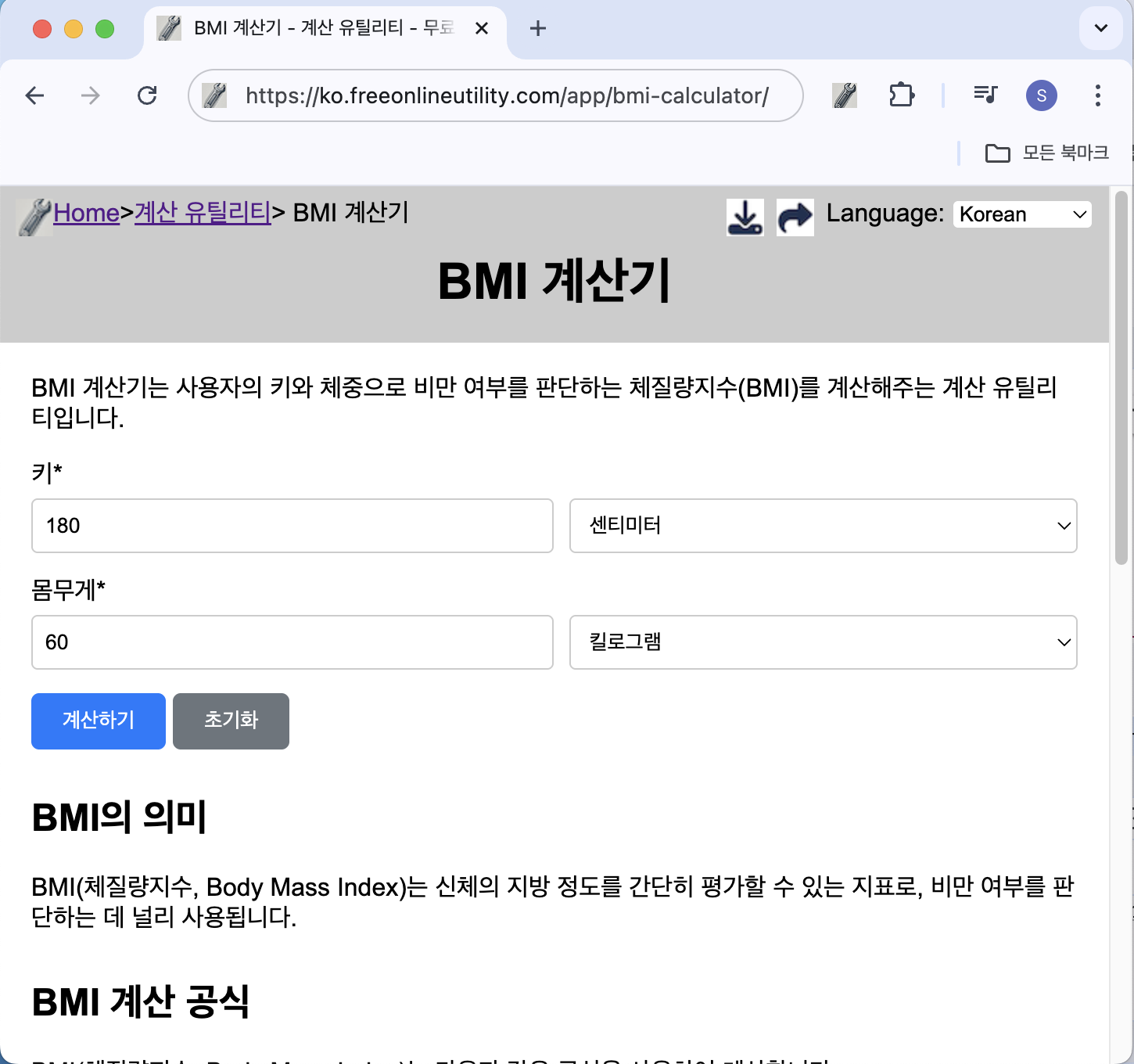Open the site wrench extension icon
The height and width of the screenshot is (1064, 1134).
pyautogui.click(x=845, y=95)
